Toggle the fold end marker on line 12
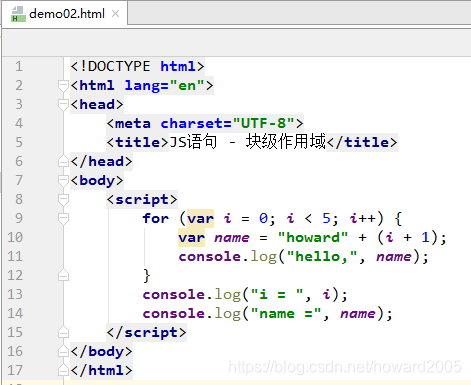This screenshot has width=471, height=385. (63, 275)
